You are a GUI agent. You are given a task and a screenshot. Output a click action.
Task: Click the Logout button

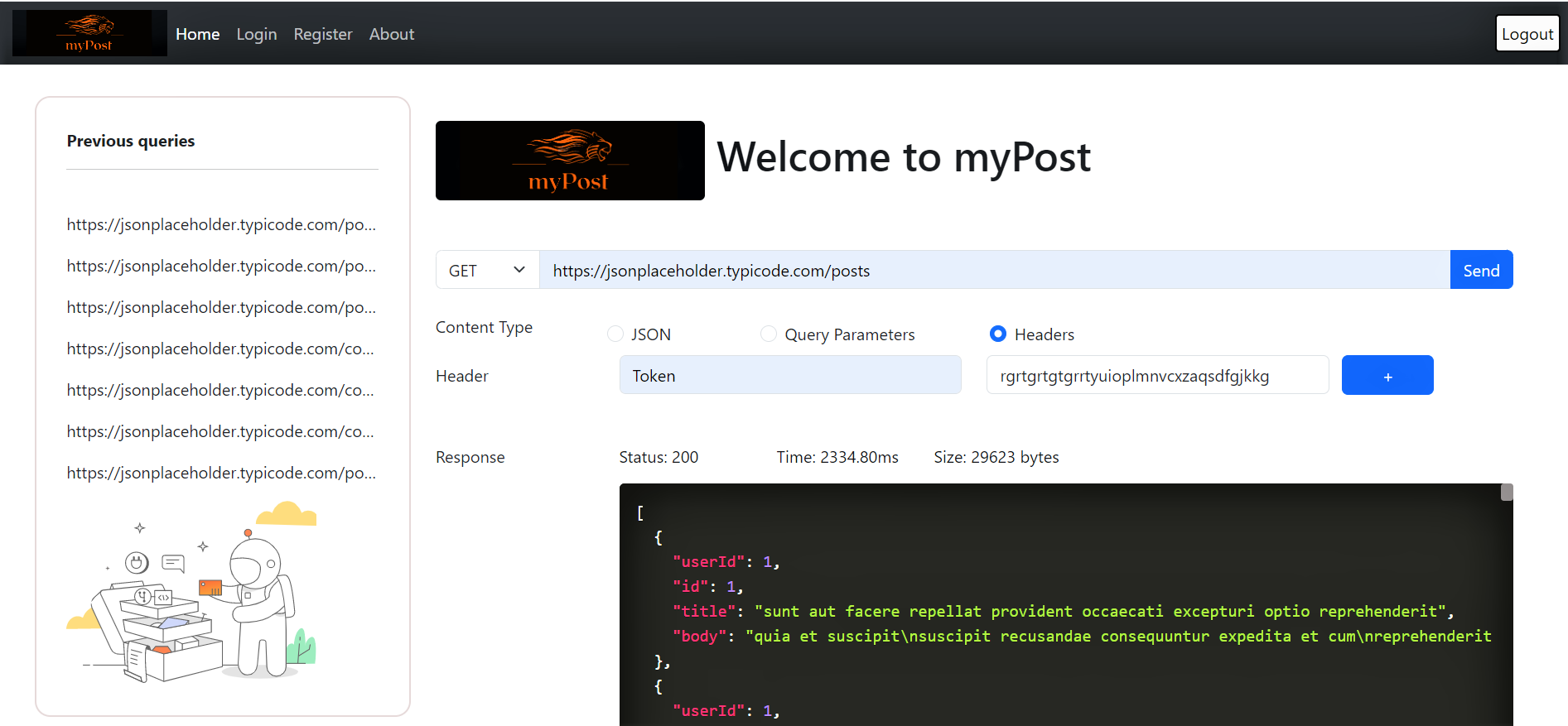[1527, 33]
